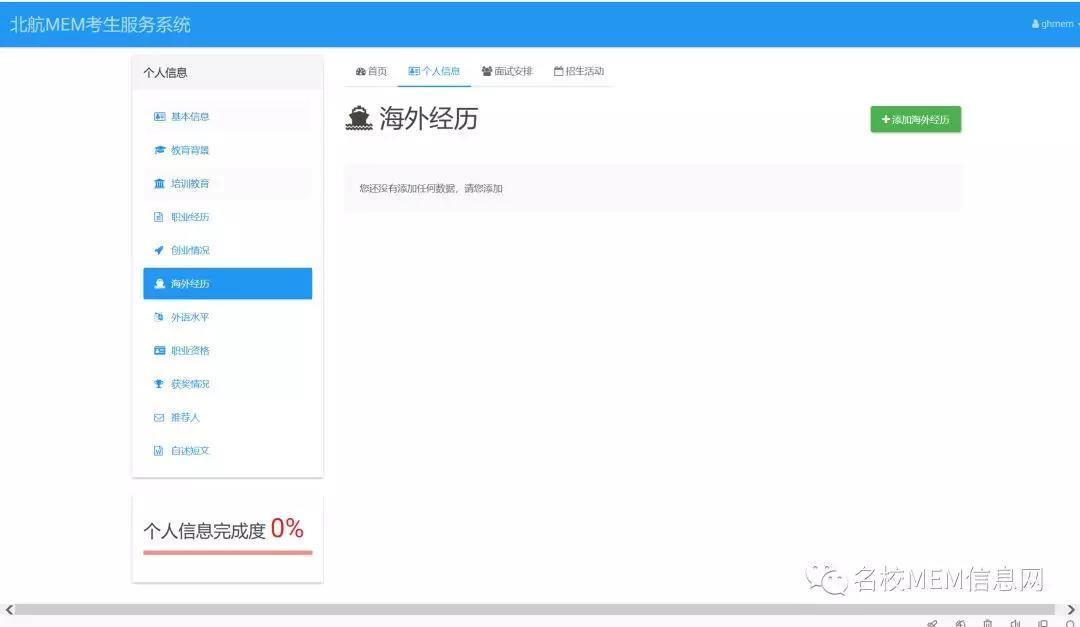
Task: Click the green 添加海外经历 button
Action: coord(915,118)
